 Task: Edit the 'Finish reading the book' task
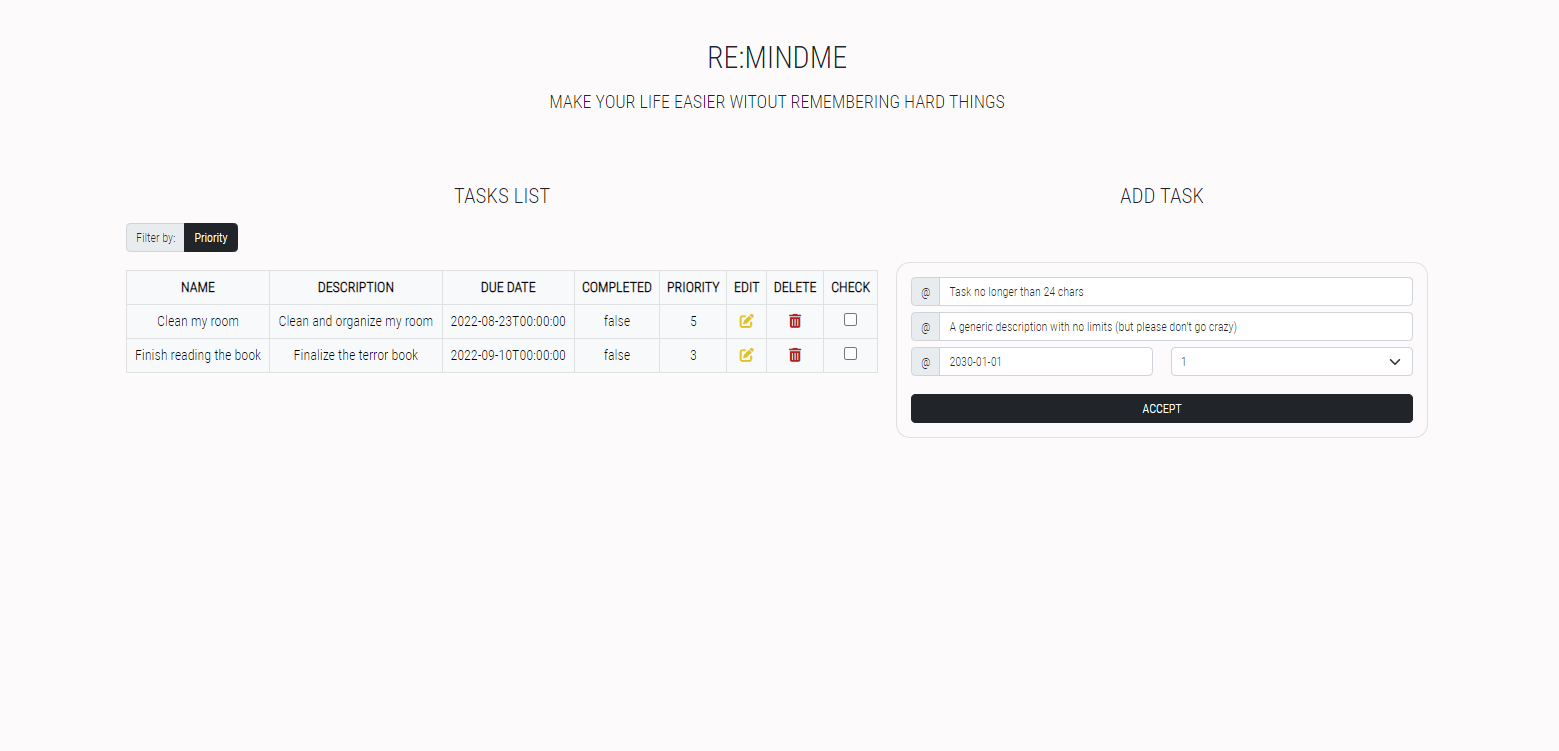coord(746,355)
